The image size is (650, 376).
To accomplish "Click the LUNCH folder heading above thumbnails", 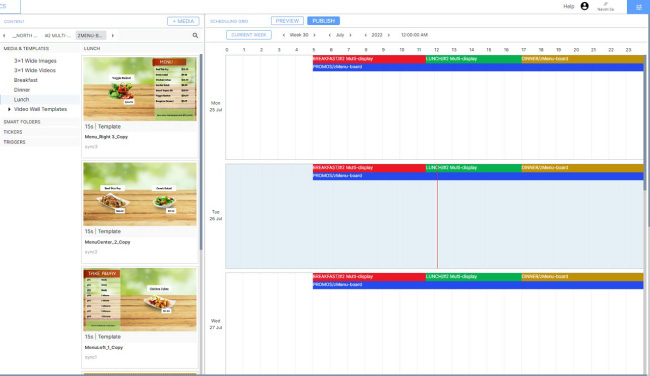I will [92, 49].
